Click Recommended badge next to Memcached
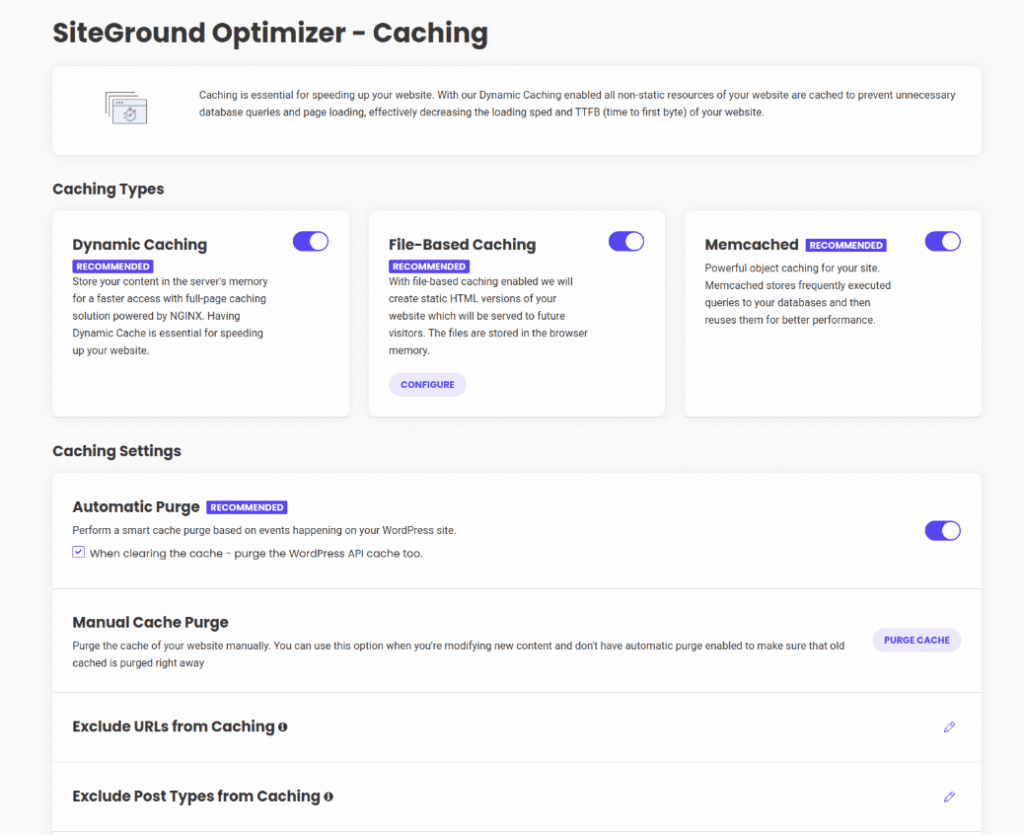This screenshot has width=1024, height=835. (846, 245)
